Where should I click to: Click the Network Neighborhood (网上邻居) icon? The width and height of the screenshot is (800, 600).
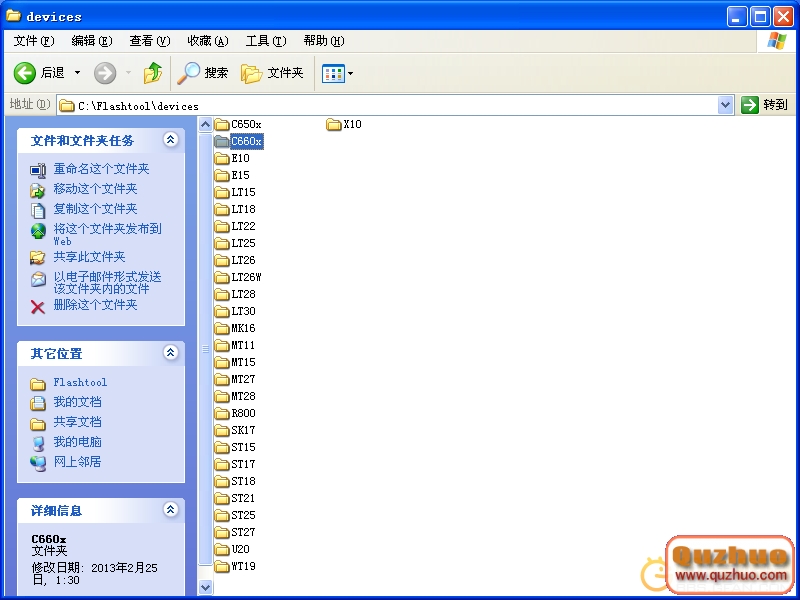click(x=38, y=463)
